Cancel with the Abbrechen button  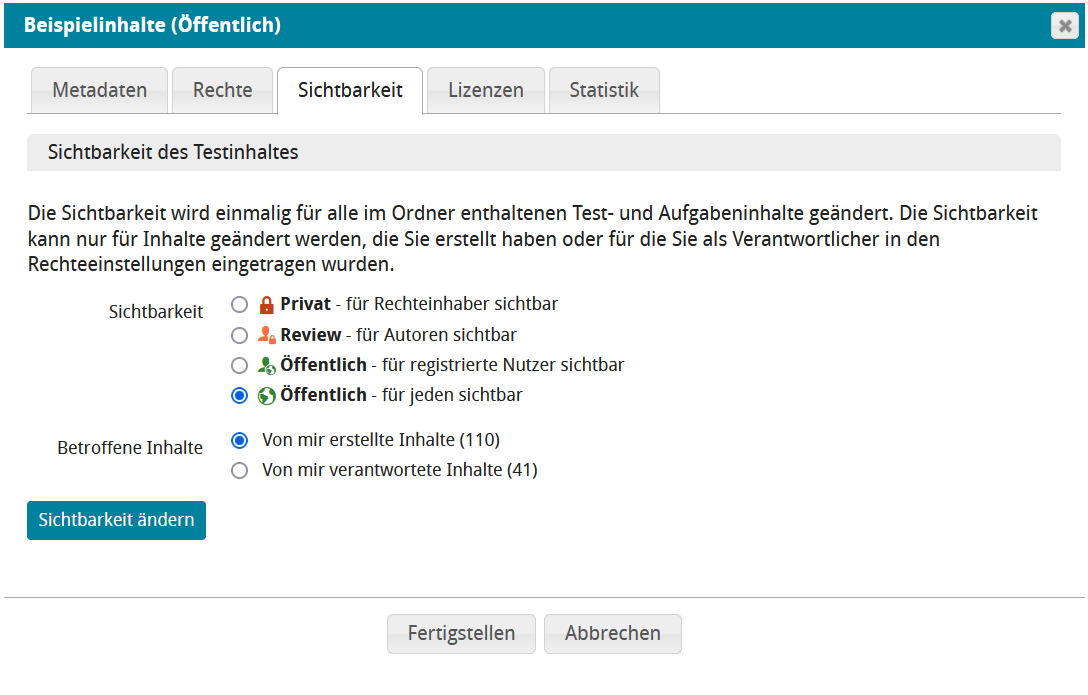[x=612, y=633]
